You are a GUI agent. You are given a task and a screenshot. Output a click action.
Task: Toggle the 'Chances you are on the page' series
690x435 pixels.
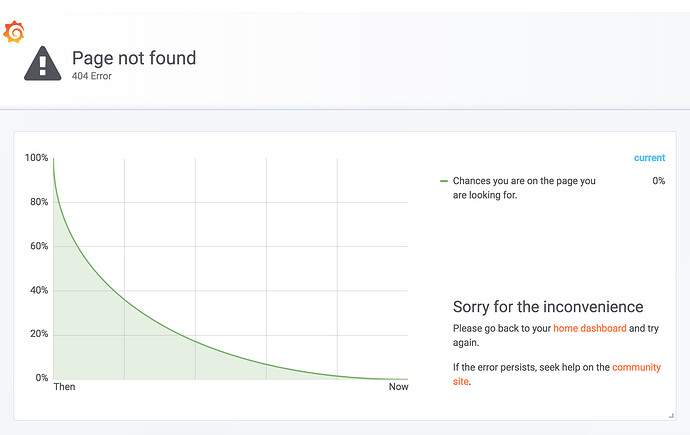524,188
